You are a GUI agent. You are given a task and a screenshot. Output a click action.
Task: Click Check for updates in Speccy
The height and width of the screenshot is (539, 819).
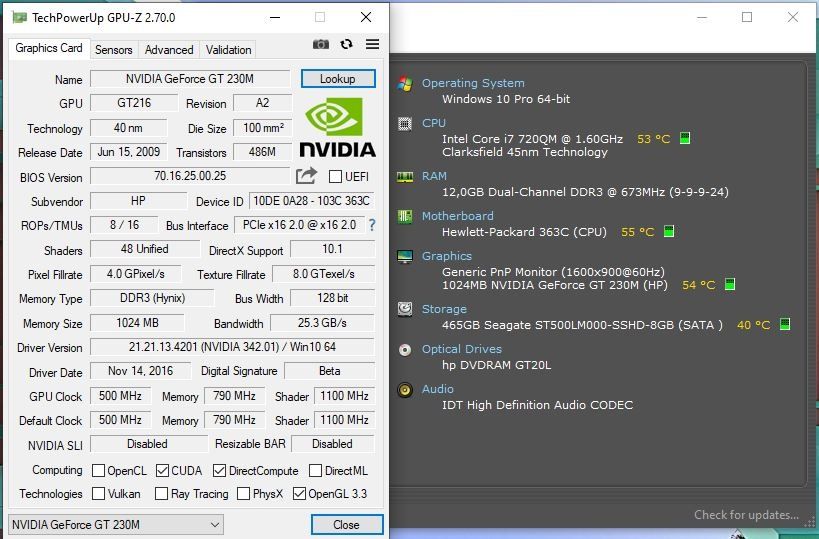[746, 515]
